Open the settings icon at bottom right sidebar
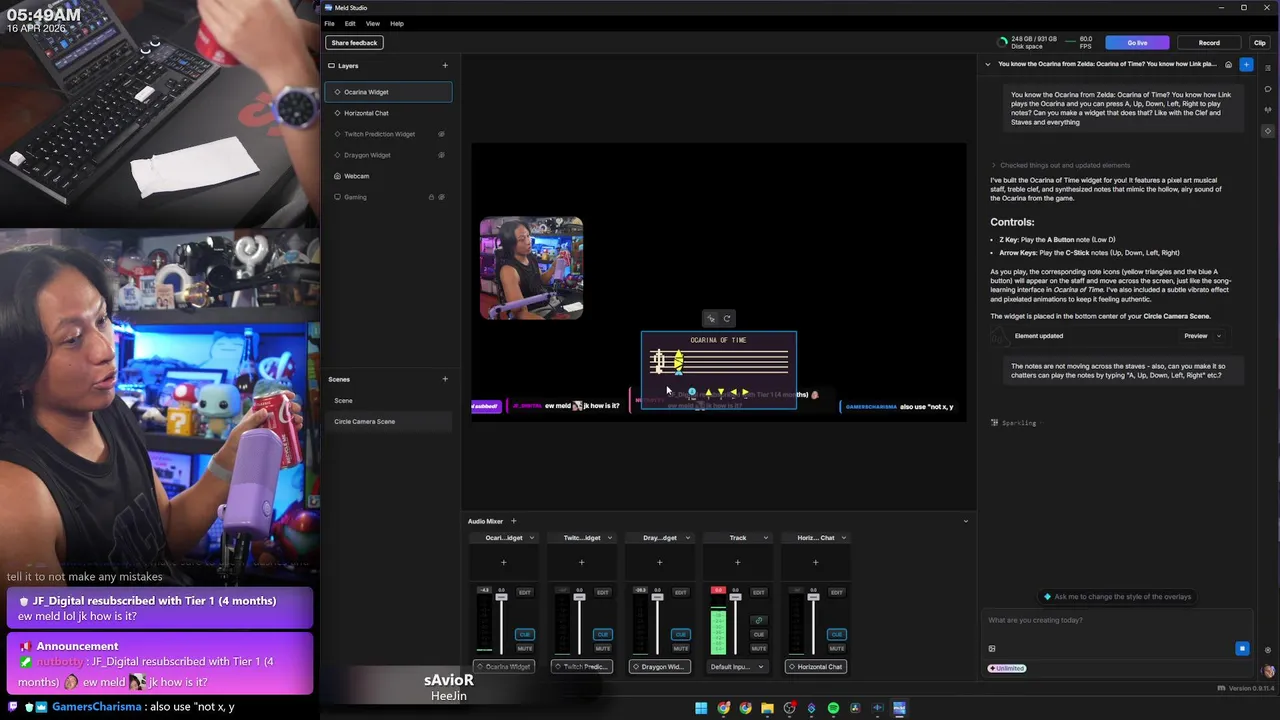This screenshot has height=720, width=1280. pyautogui.click(x=1268, y=650)
